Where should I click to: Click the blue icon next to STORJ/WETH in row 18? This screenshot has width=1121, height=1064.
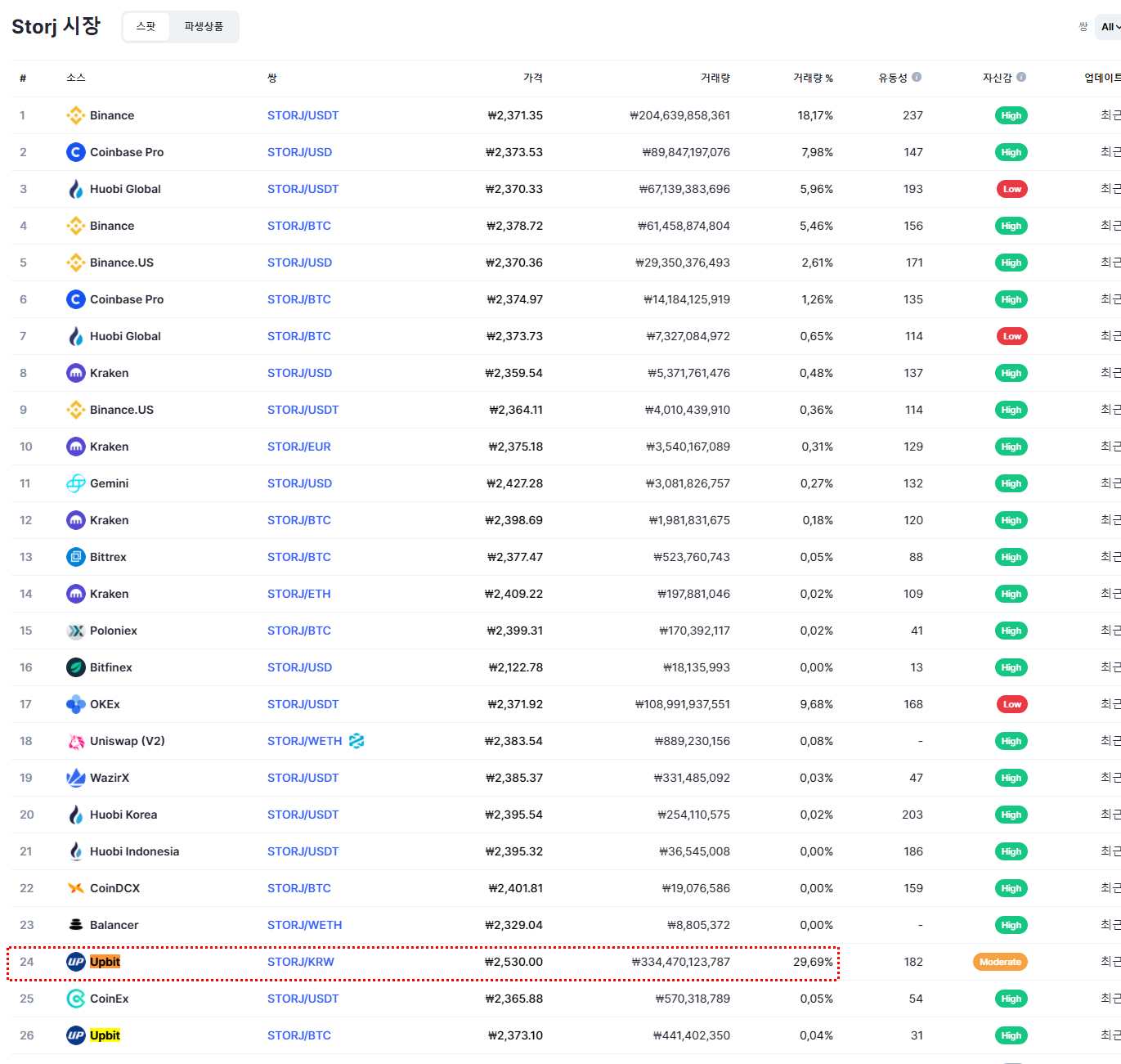click(x=356, y=741)
